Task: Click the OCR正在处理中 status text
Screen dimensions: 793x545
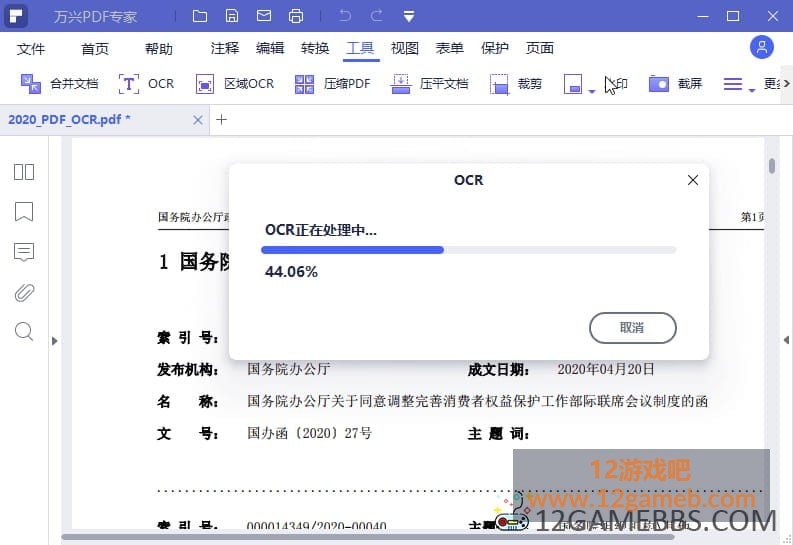Action: pos(321,230)
